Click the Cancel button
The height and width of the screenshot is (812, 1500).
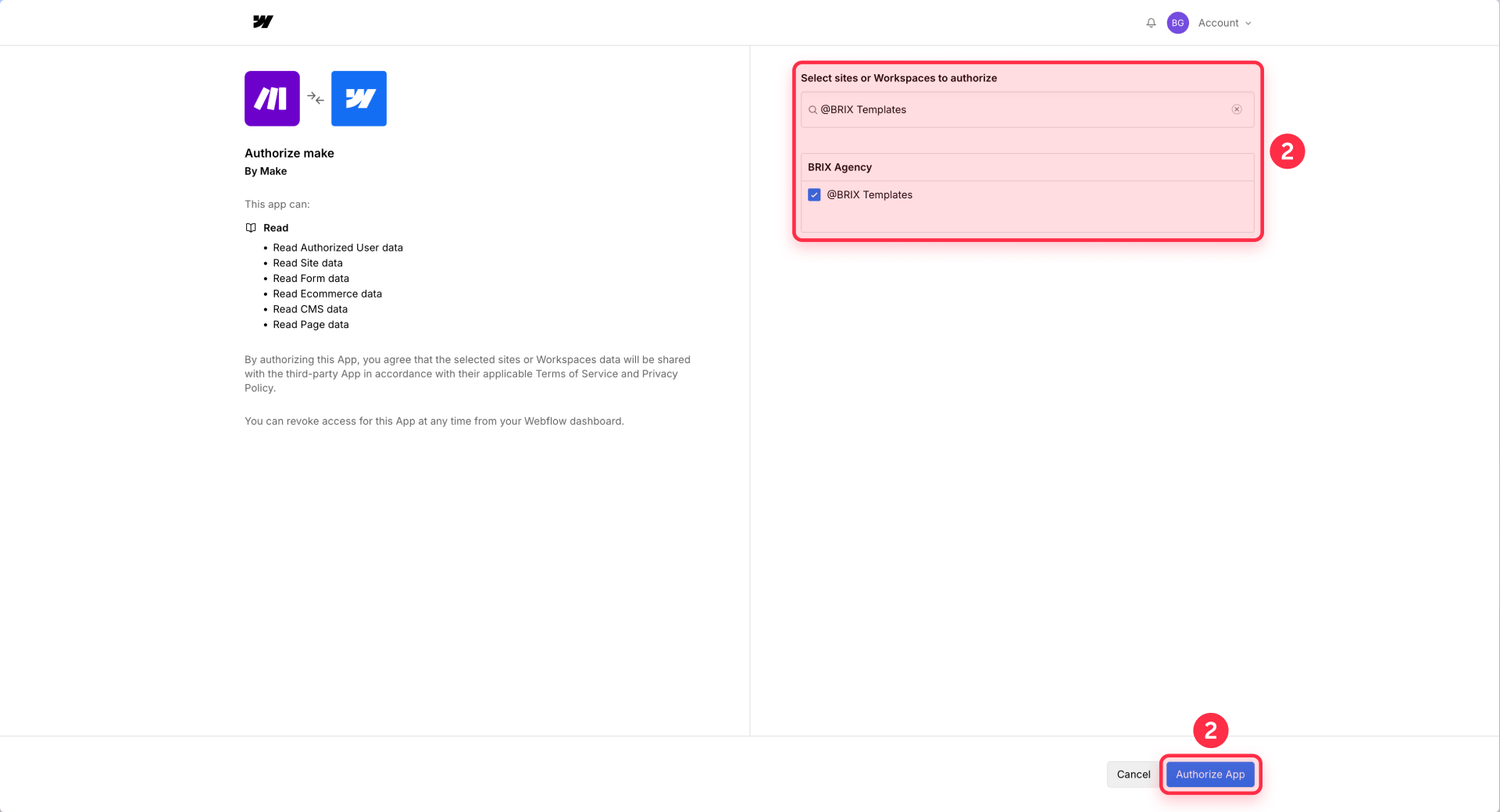(x=1133, y=775)
